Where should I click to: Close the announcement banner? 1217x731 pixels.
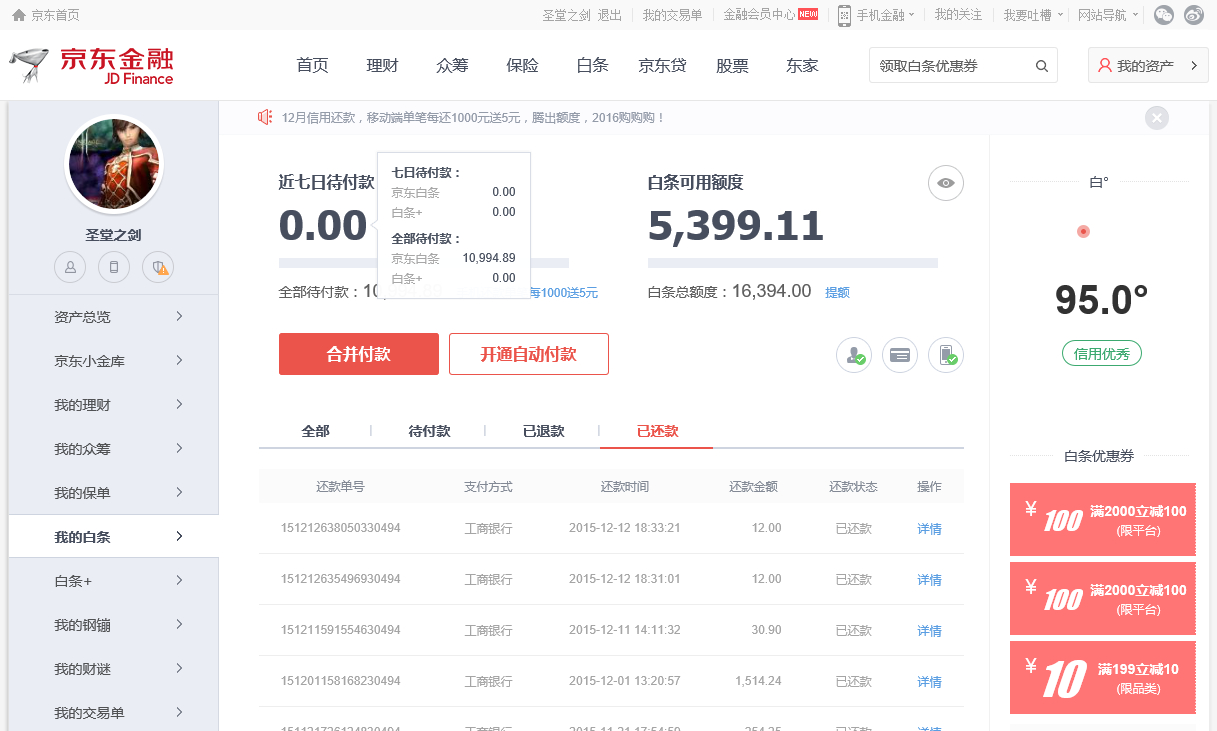[x=1157, y=118]
